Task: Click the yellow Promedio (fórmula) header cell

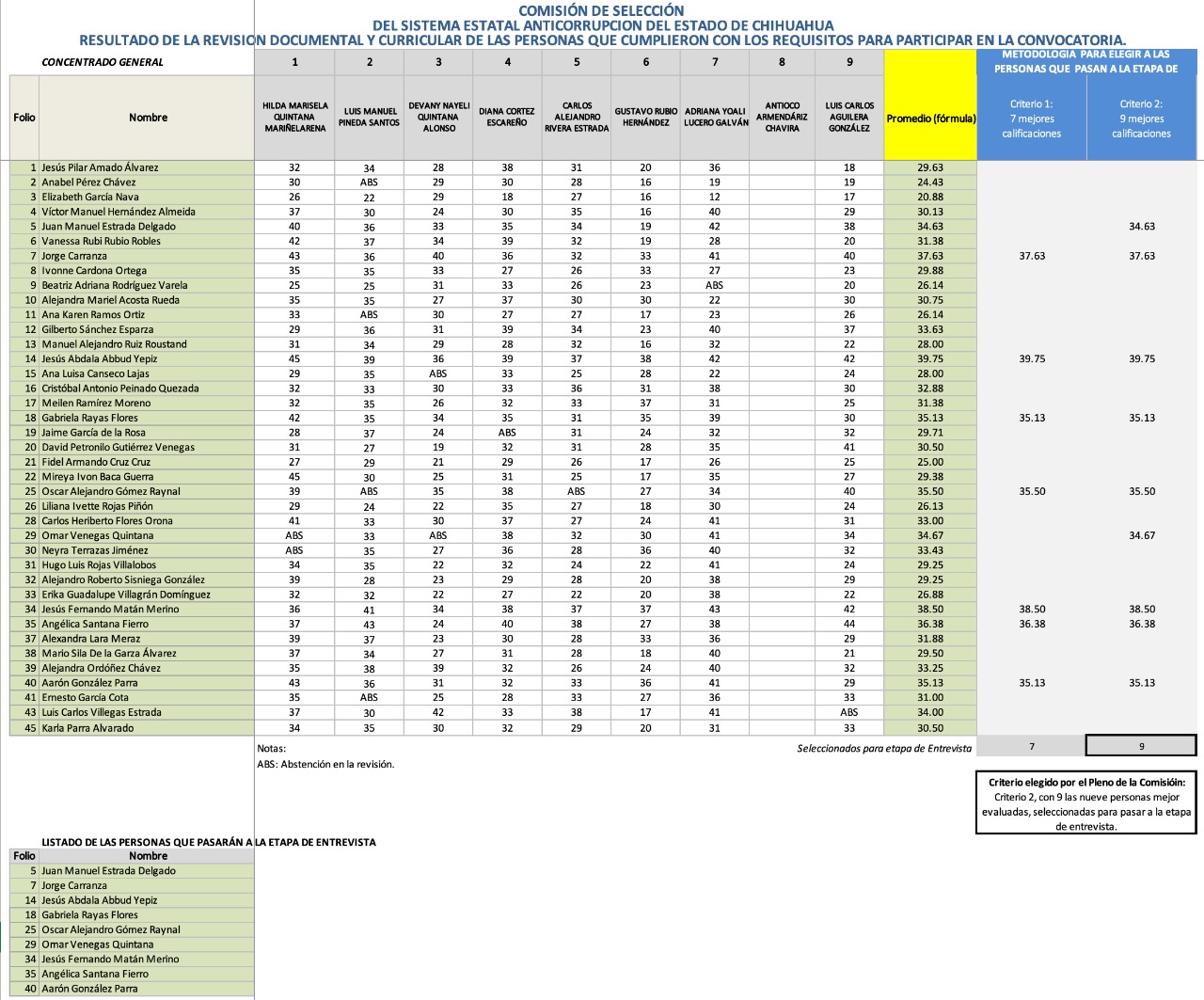Action: [x=930, y=119]
